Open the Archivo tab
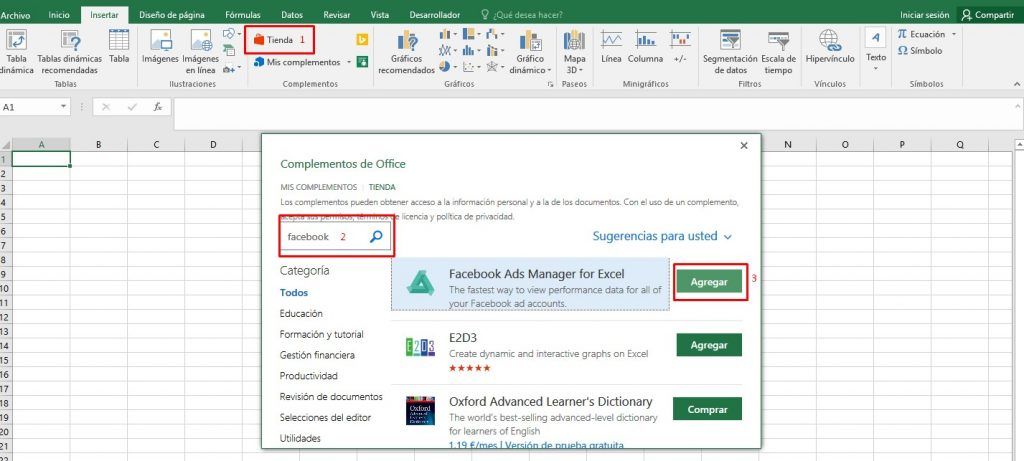 [x=15, y=14]
